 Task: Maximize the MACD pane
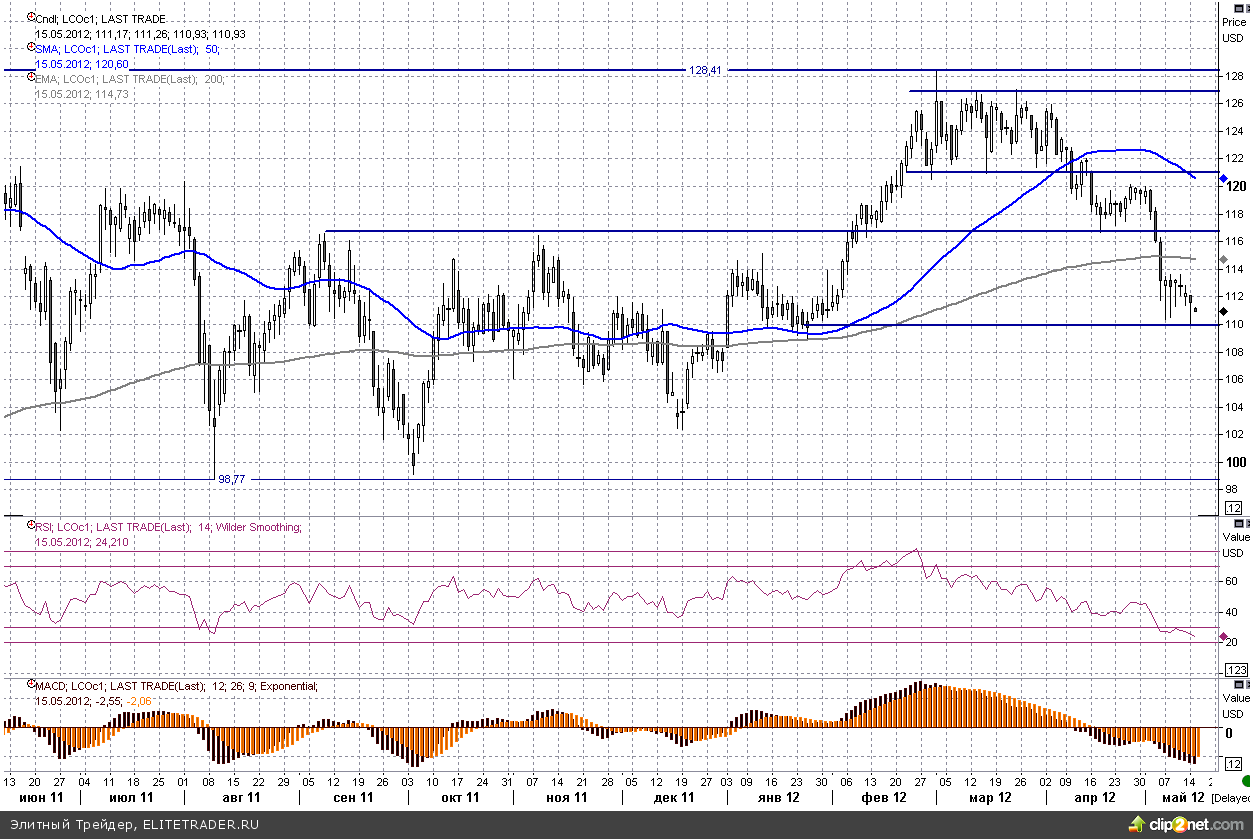click(x=1240, y=683)
